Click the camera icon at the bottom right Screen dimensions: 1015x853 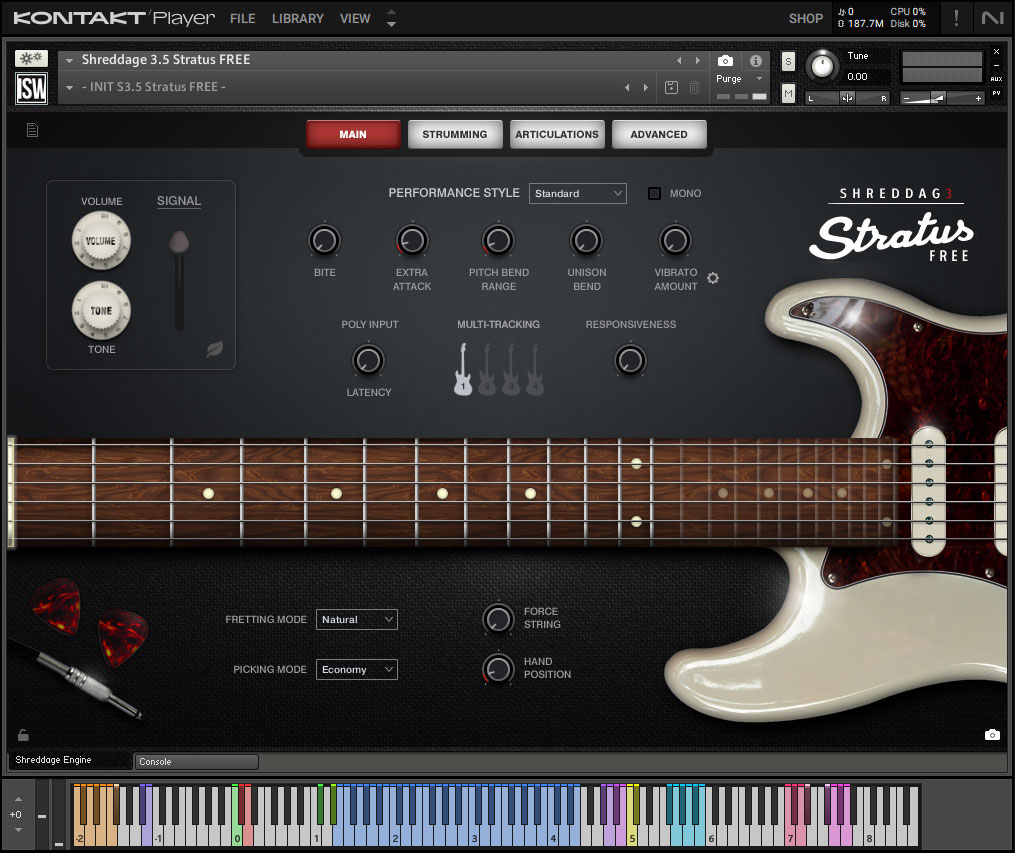992,735
